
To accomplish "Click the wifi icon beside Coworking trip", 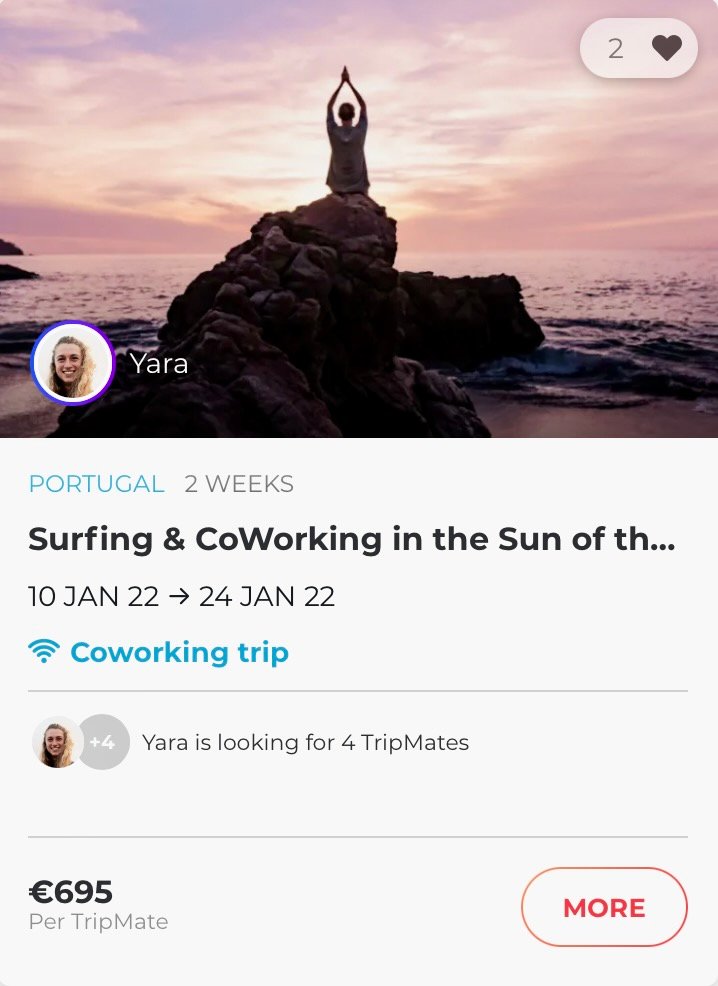I will pyautogui.click(x=44, y=653).
